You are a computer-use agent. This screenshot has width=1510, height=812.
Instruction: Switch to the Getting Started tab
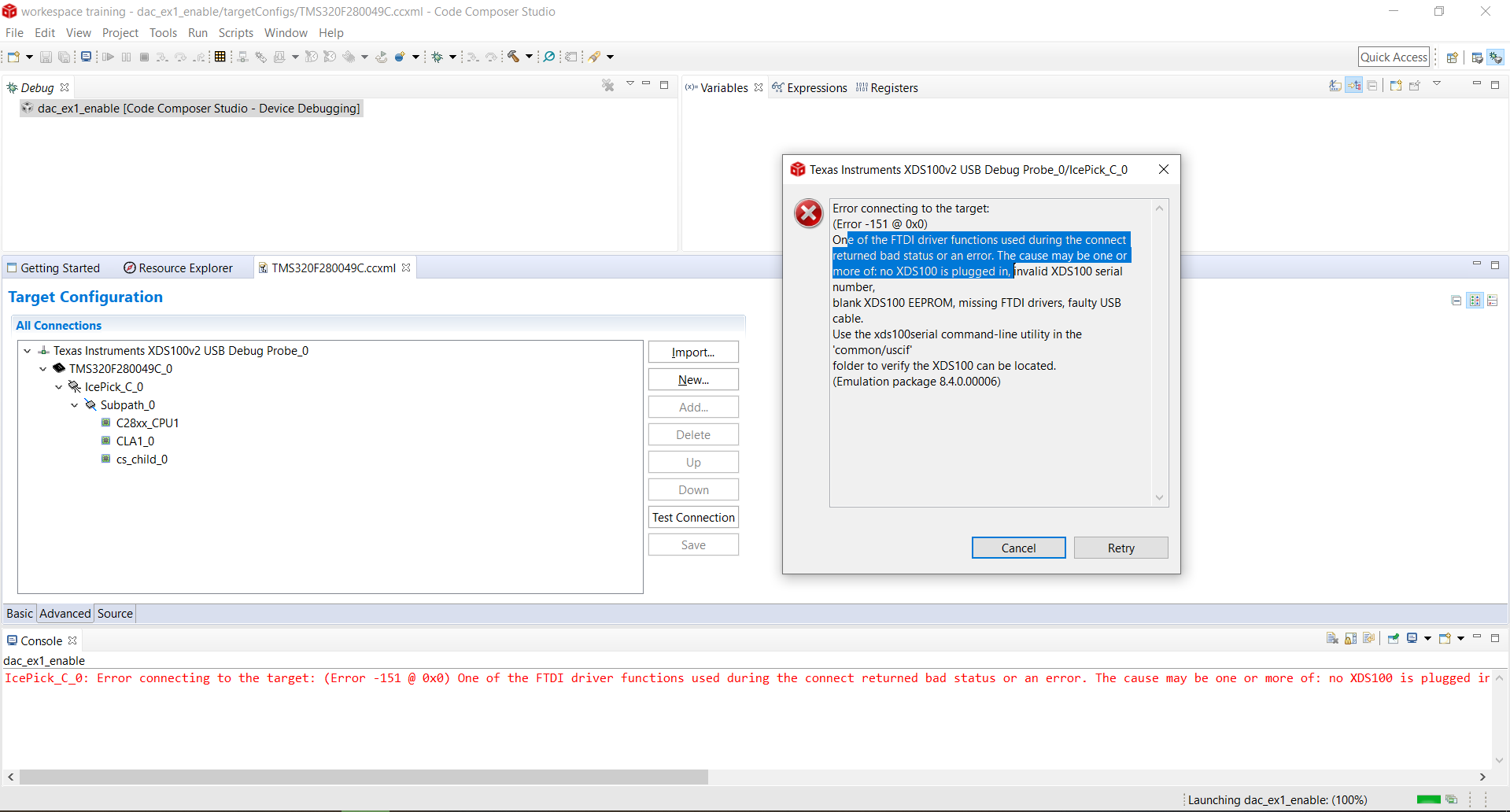point(54,268)
